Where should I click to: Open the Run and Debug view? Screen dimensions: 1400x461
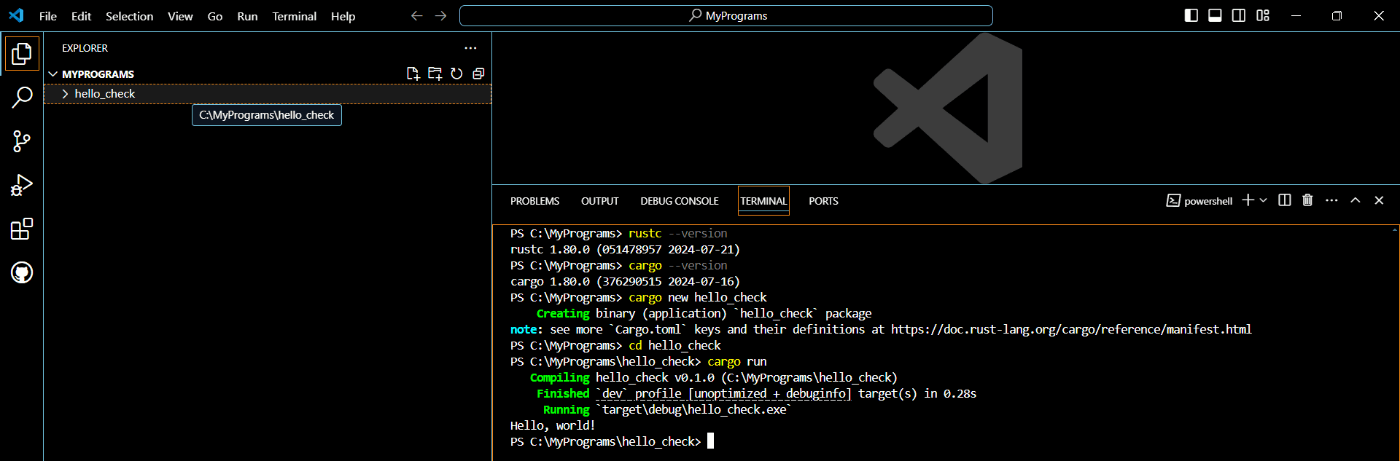tap(21, 185)
